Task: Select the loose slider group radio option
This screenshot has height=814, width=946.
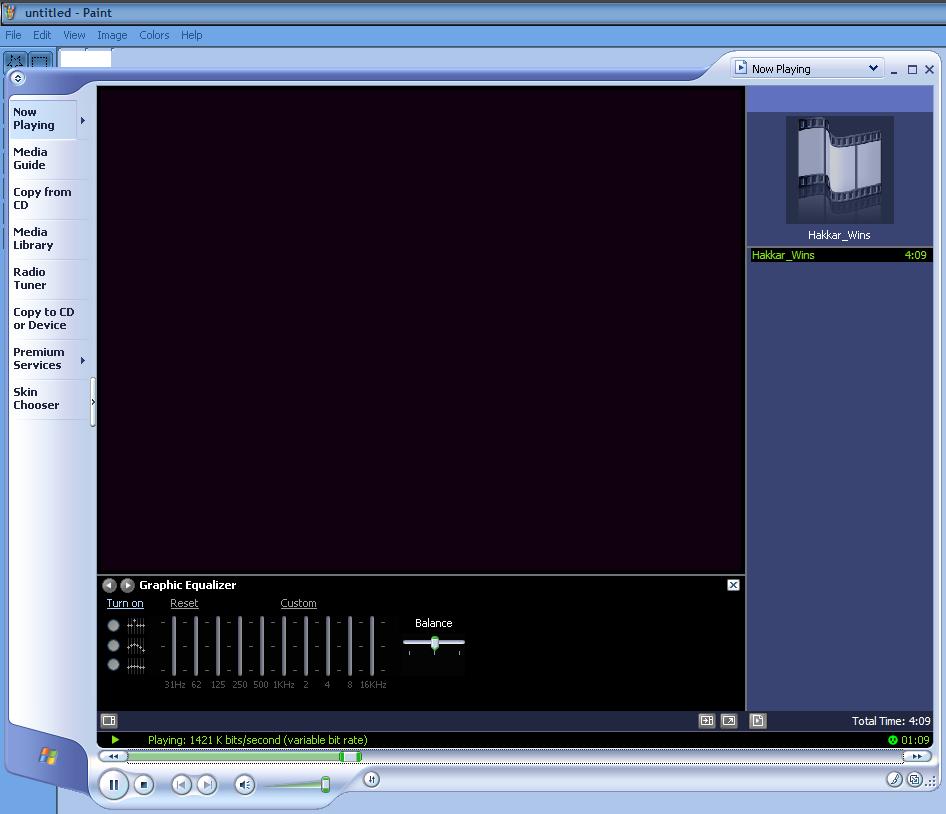Action: pos(113,646)
